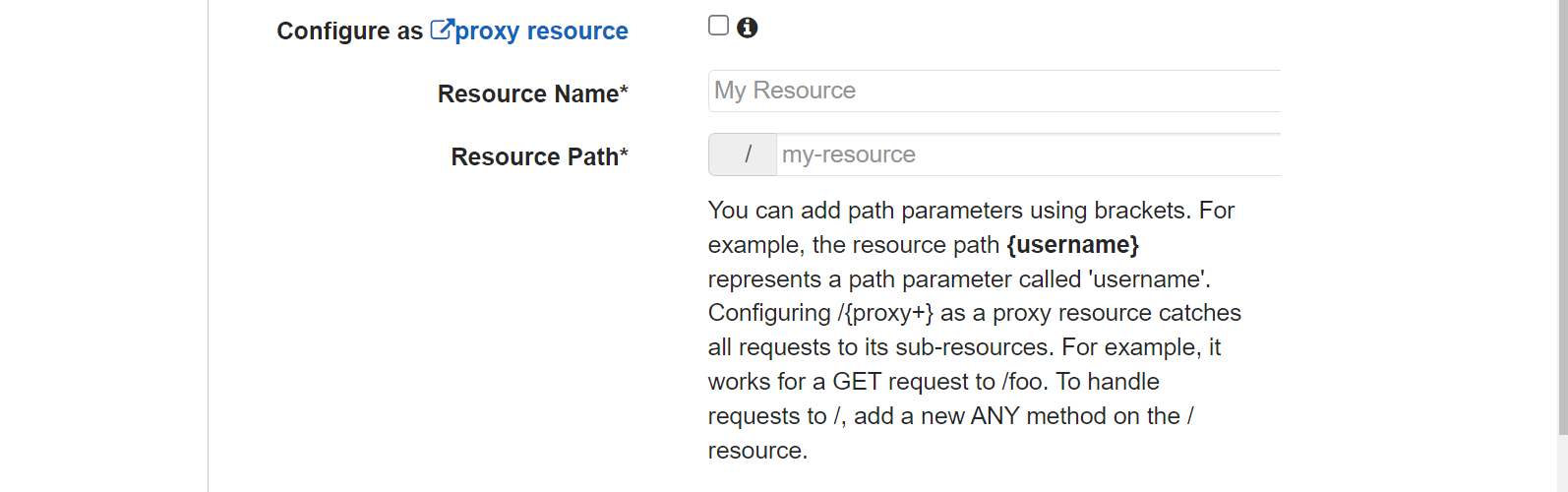The image size is (1568, 492).
Task: Click the /foo example in the description
Action: (1023, 382)
